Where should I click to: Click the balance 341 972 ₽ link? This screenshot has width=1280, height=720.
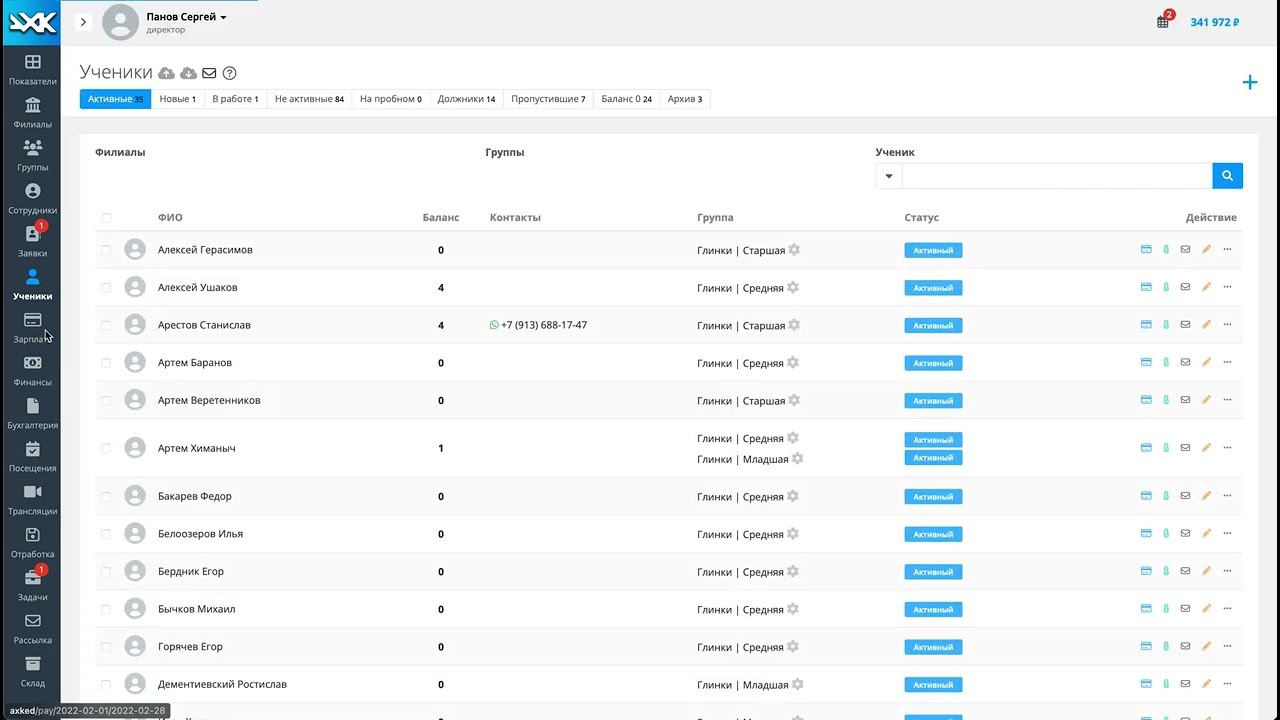[x=1215, y=22]
